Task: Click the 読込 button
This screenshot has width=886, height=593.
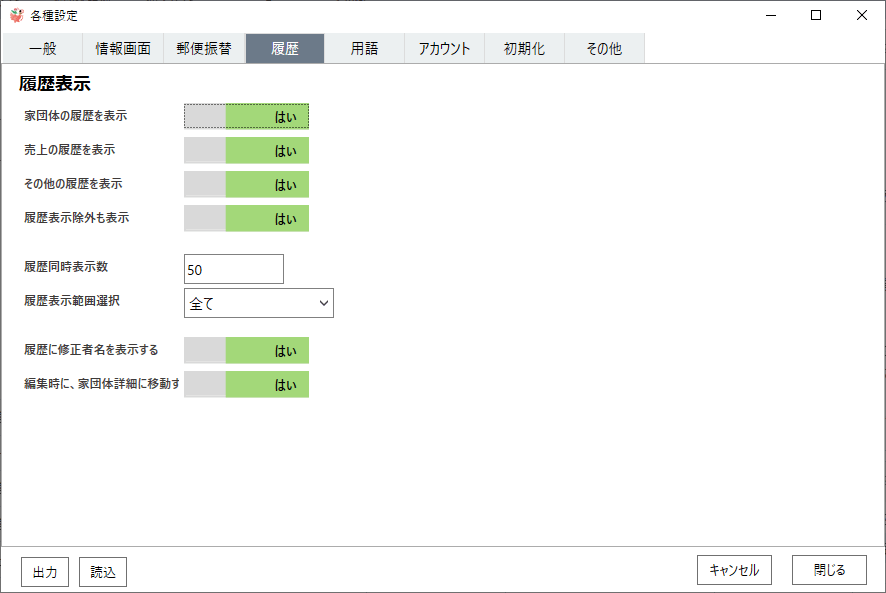Action: 103,572
